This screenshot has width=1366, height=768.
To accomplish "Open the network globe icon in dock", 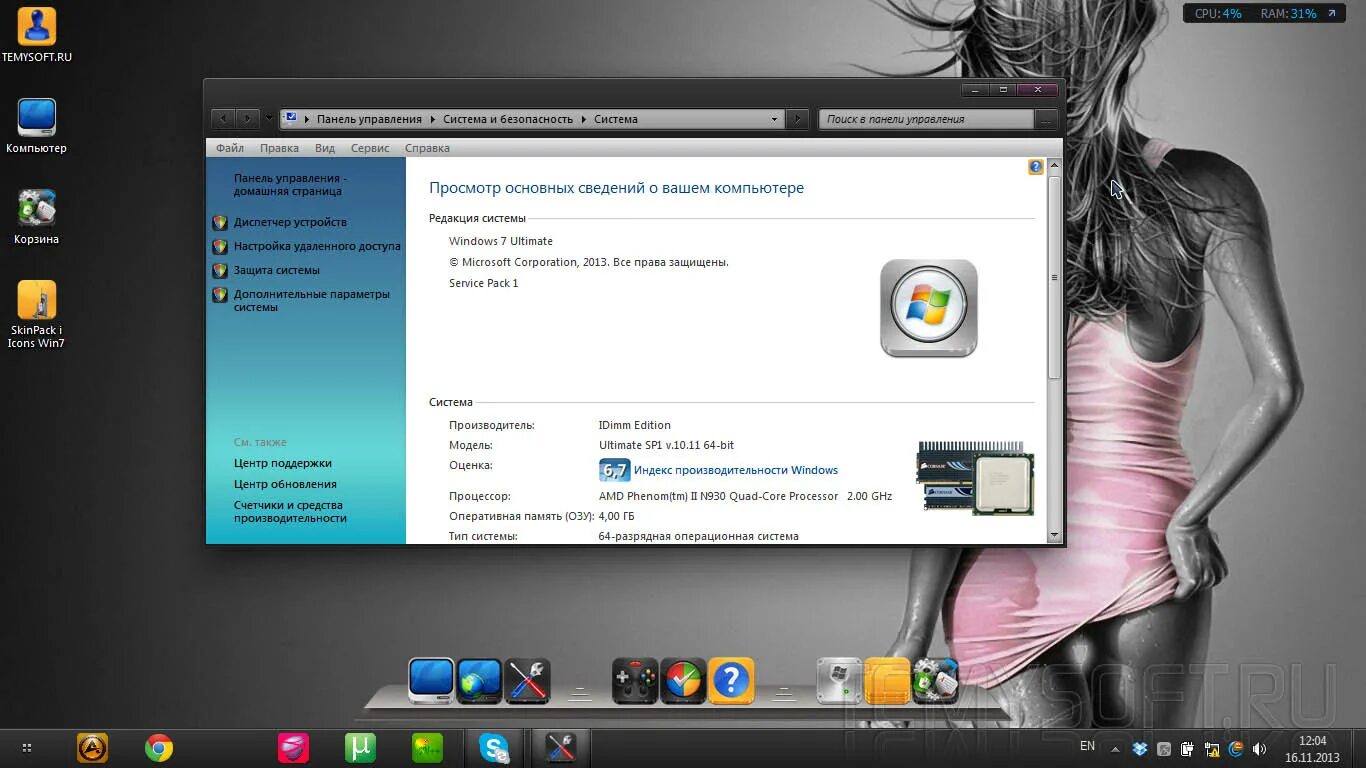I will click(x=480, y=681).
